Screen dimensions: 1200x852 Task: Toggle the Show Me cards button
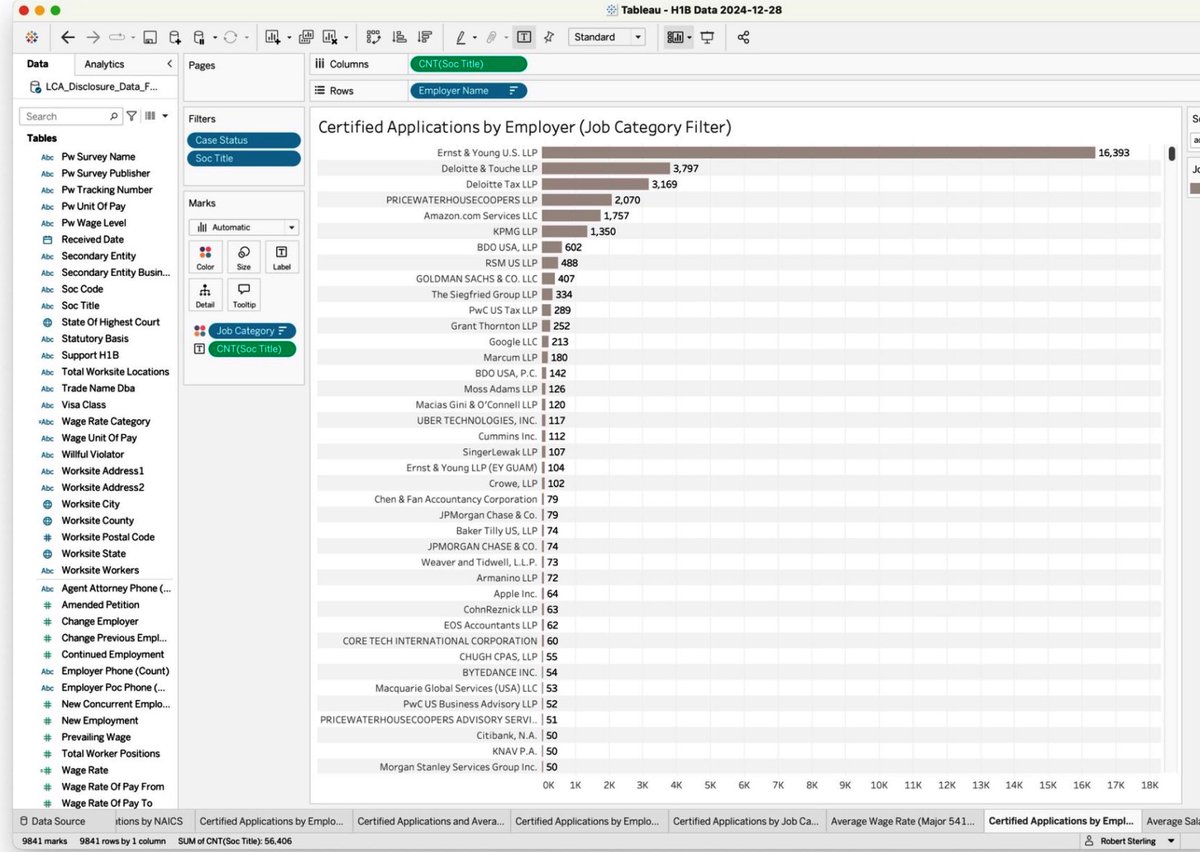tap(676, 37)
